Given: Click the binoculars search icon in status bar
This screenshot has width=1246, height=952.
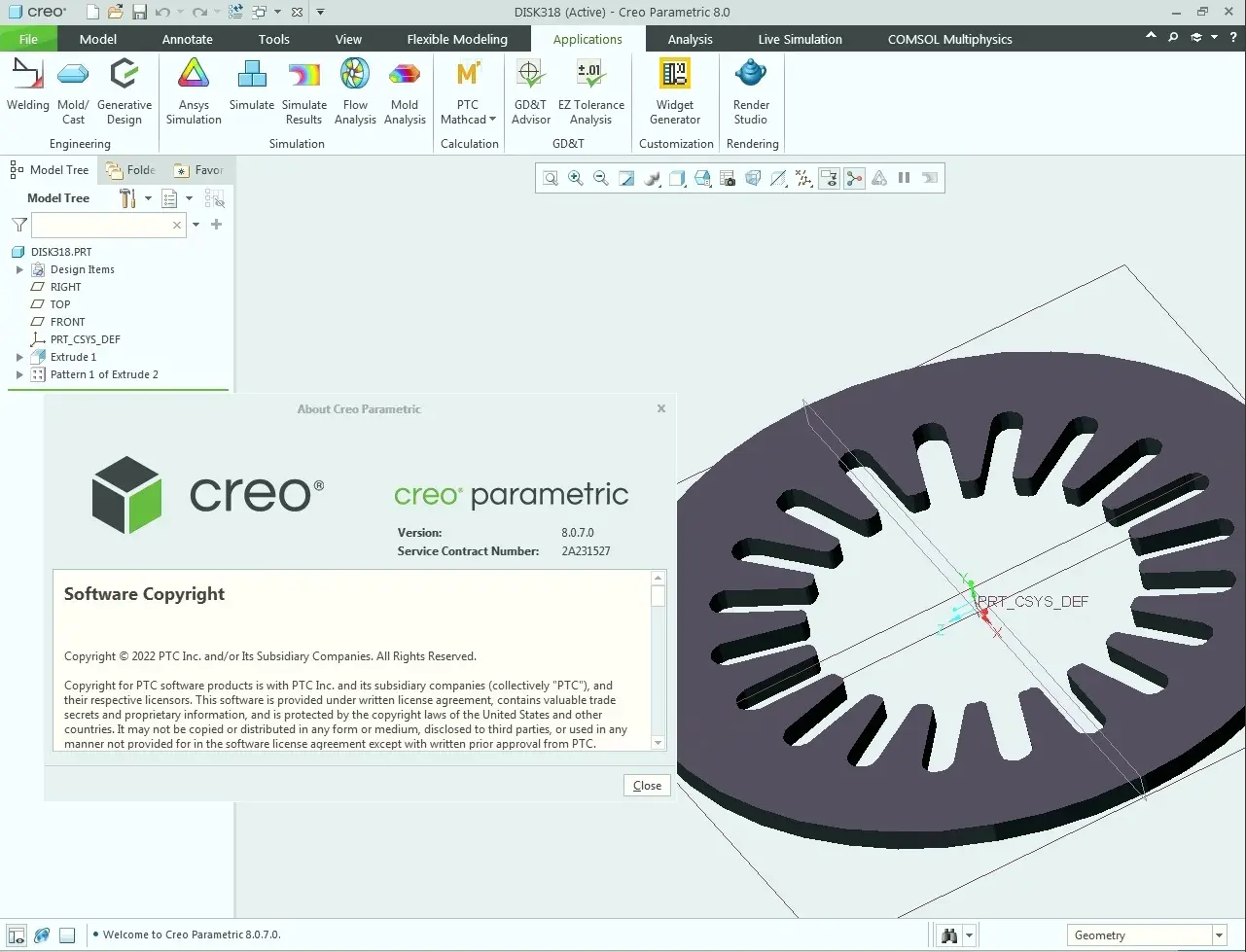Looking at the screenshot, I should (x=949, y=935).
